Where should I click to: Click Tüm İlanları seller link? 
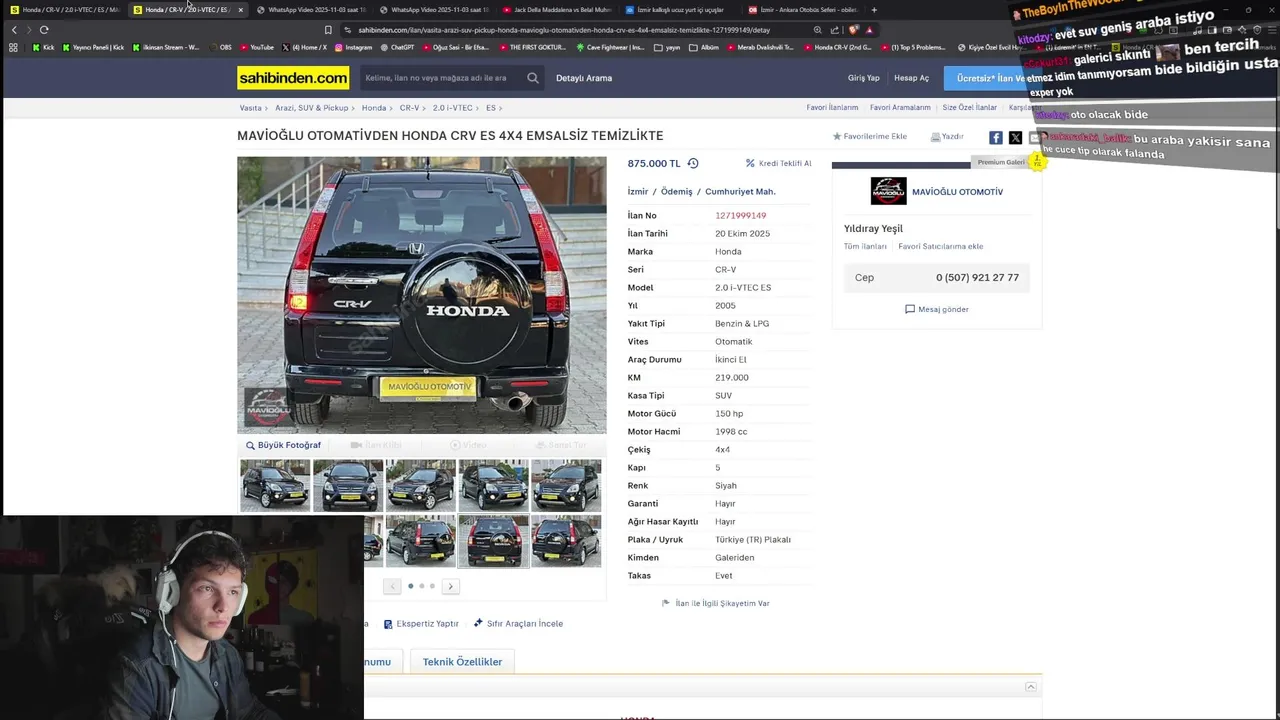tap(865, 246)
